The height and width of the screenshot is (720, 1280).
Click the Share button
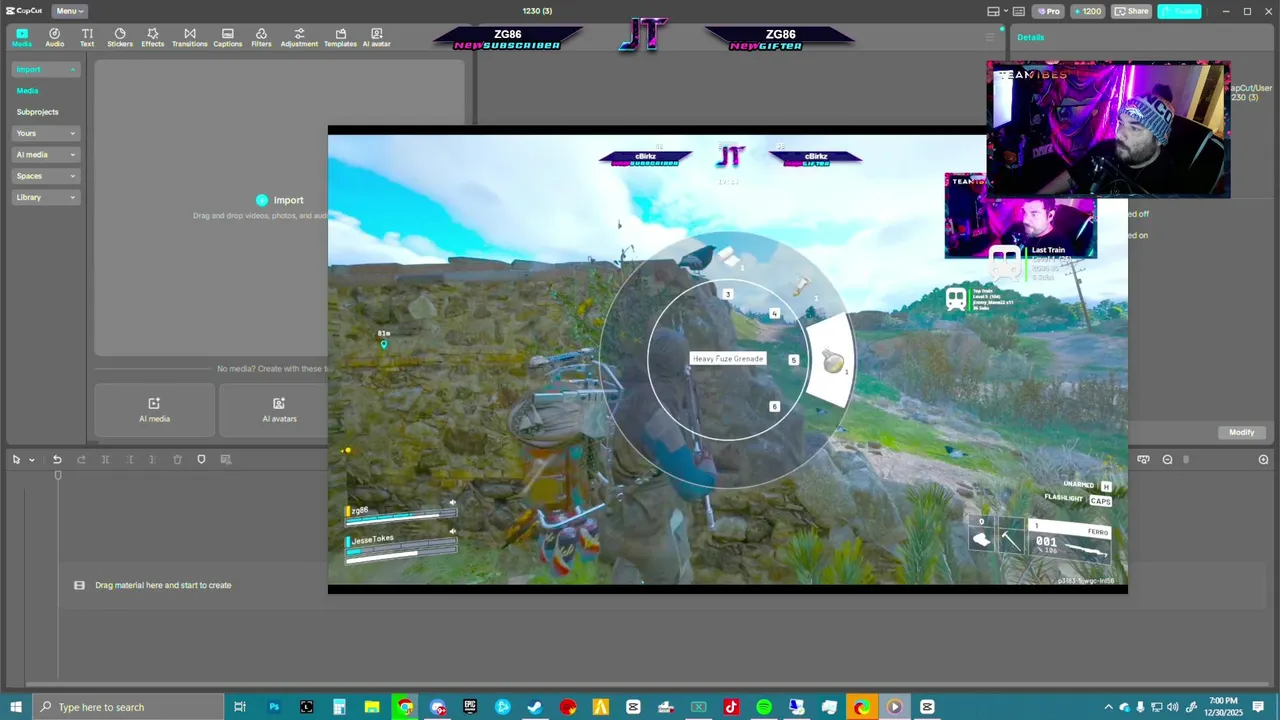point(1132,11)
